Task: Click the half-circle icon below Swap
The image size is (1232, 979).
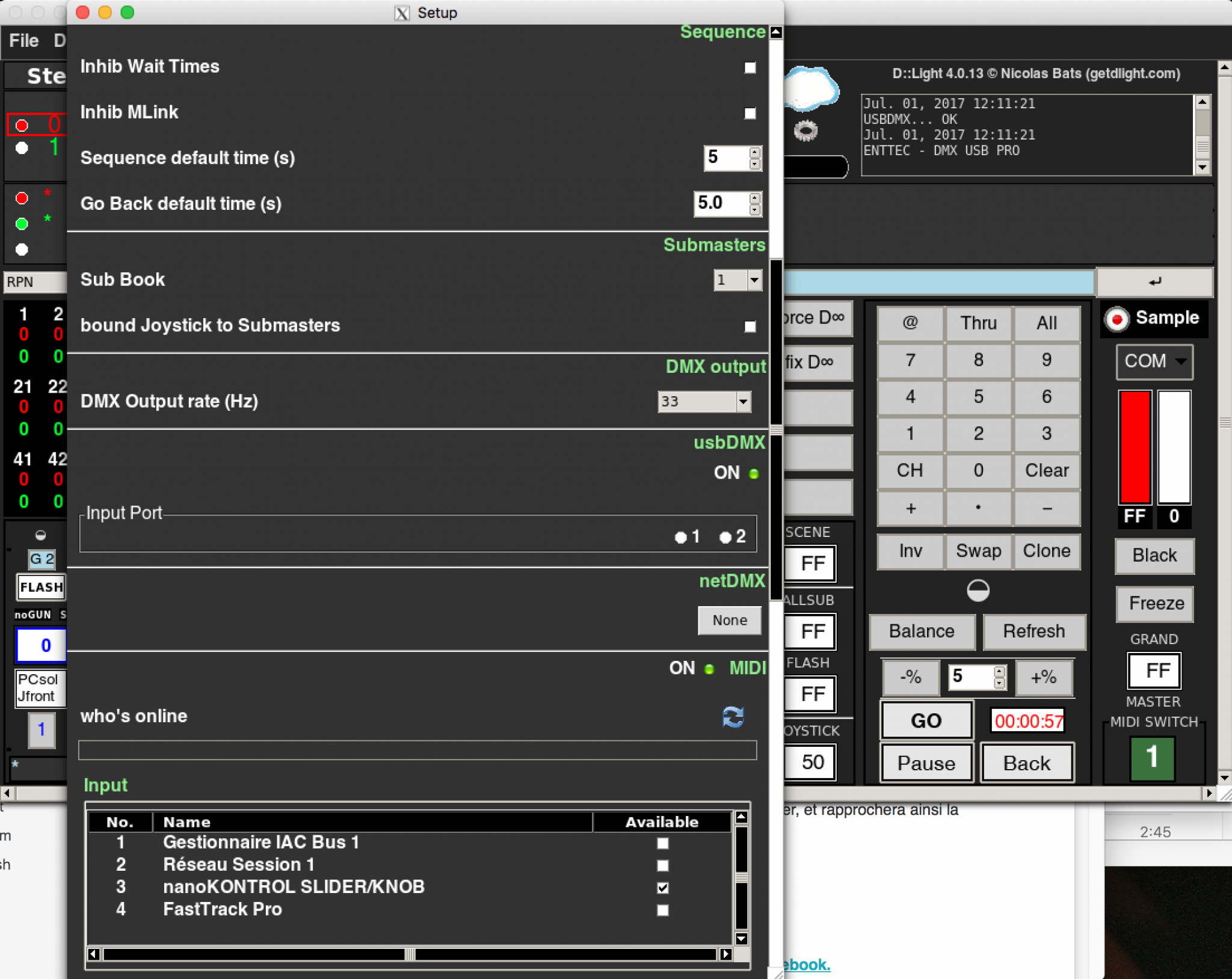Action: pos(978,591)
